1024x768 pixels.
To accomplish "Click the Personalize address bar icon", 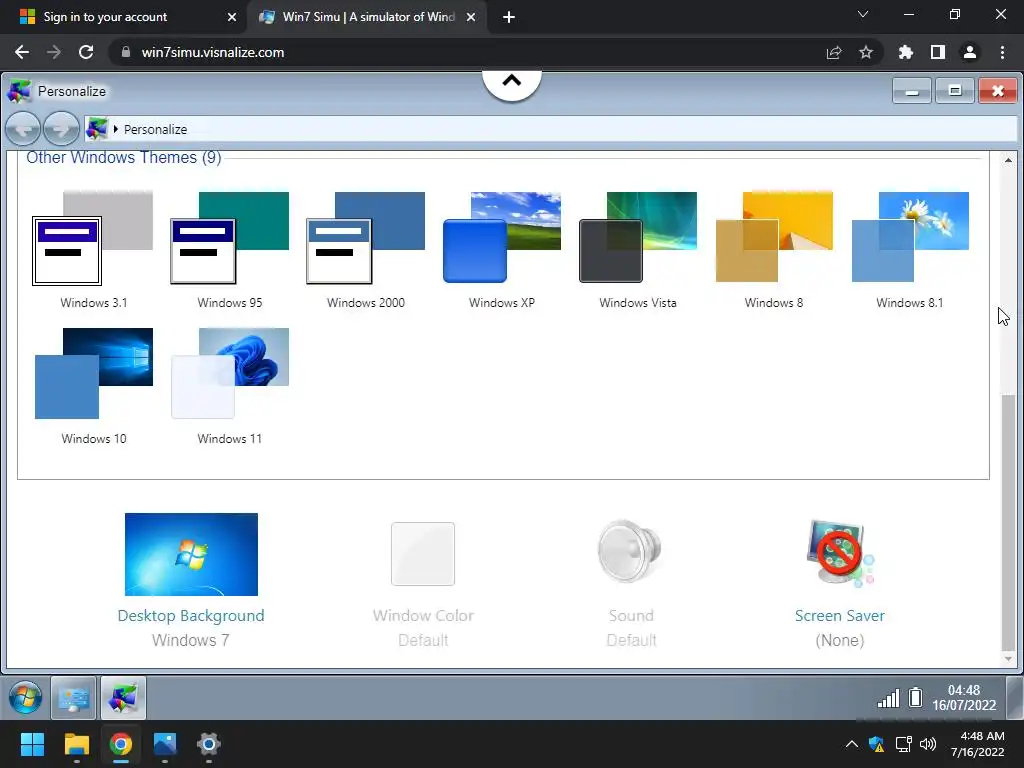I will pos(97,129).
